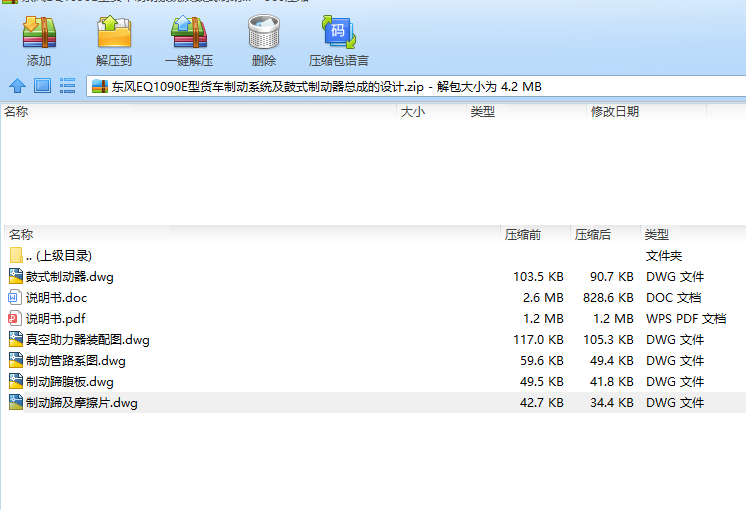Click DWG icon of 制动管路系图.dwg

(x=16, y=361)
